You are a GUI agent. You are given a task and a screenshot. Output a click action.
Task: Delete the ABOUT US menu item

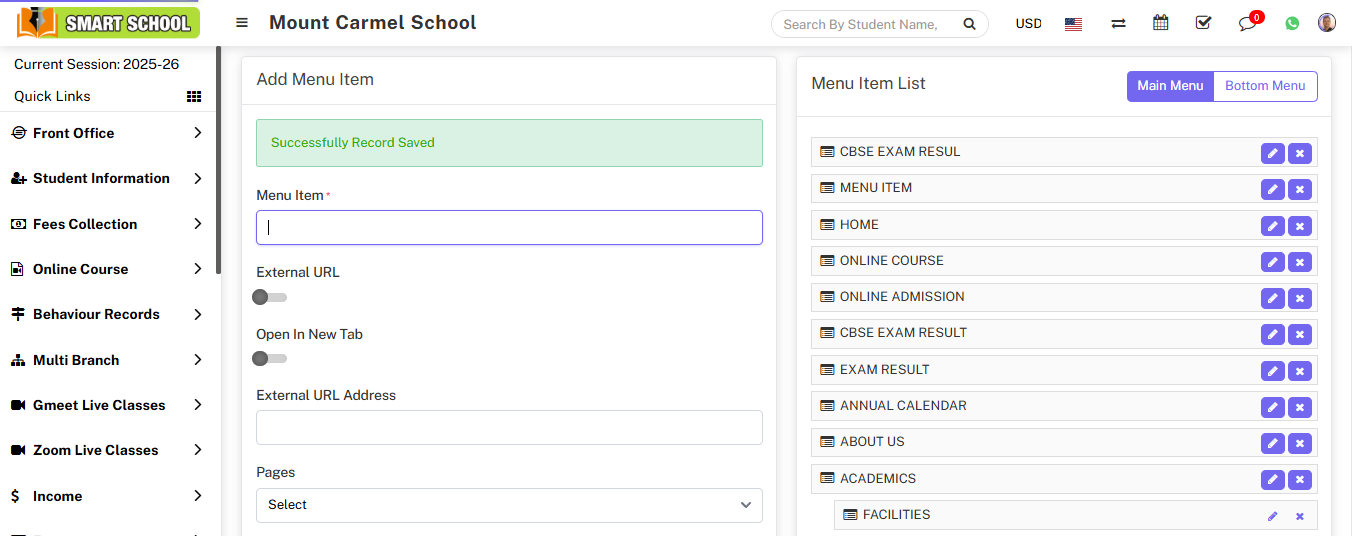click(x=1299, y=443)
